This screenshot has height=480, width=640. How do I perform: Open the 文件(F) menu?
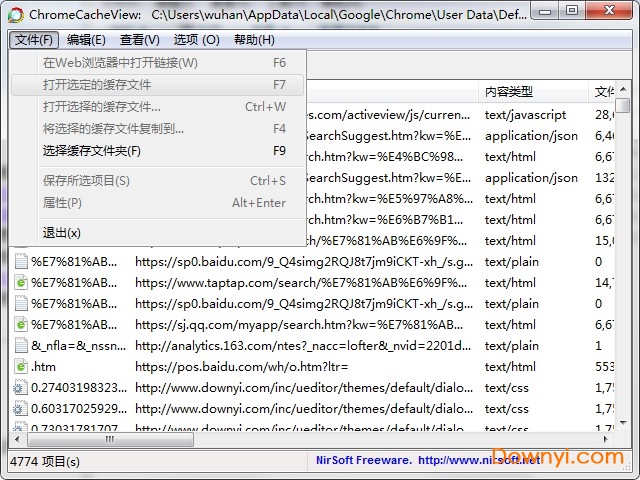34,40
